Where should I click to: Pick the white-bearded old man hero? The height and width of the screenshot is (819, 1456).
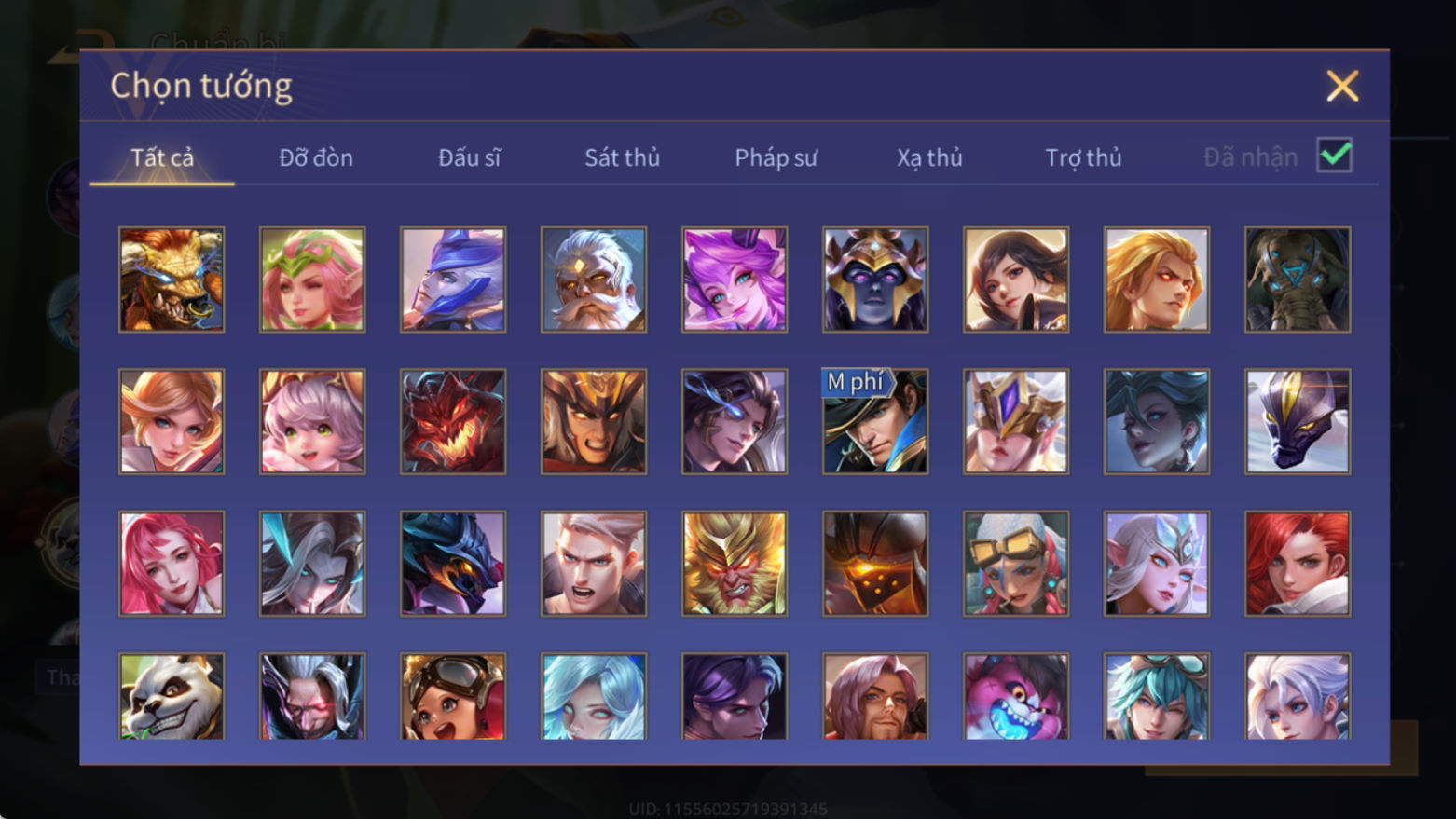point(594,280)
